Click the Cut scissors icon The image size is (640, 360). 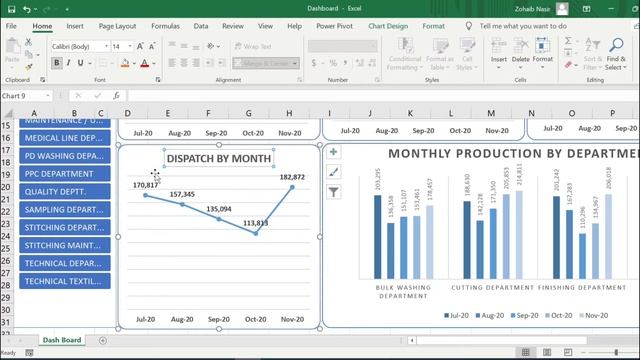tap(28, 42)
